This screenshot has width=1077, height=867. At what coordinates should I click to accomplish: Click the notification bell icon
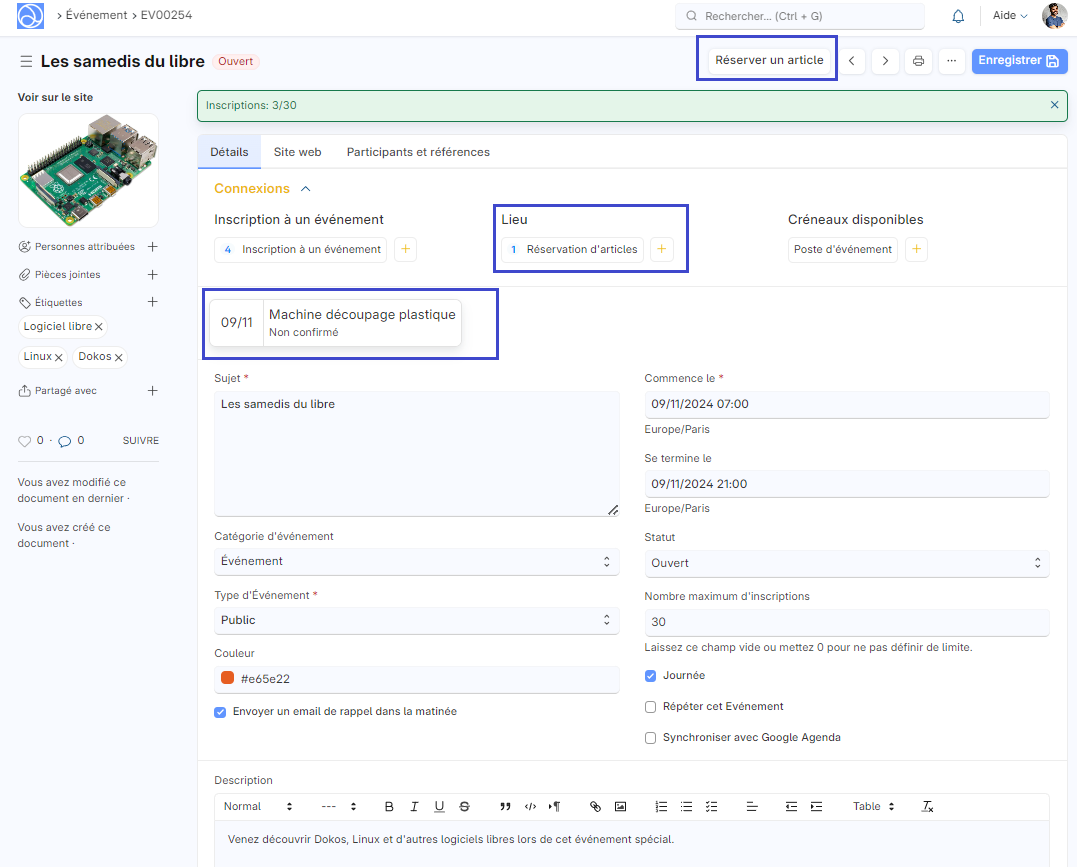pyautogui.click(x=958, y=16)
